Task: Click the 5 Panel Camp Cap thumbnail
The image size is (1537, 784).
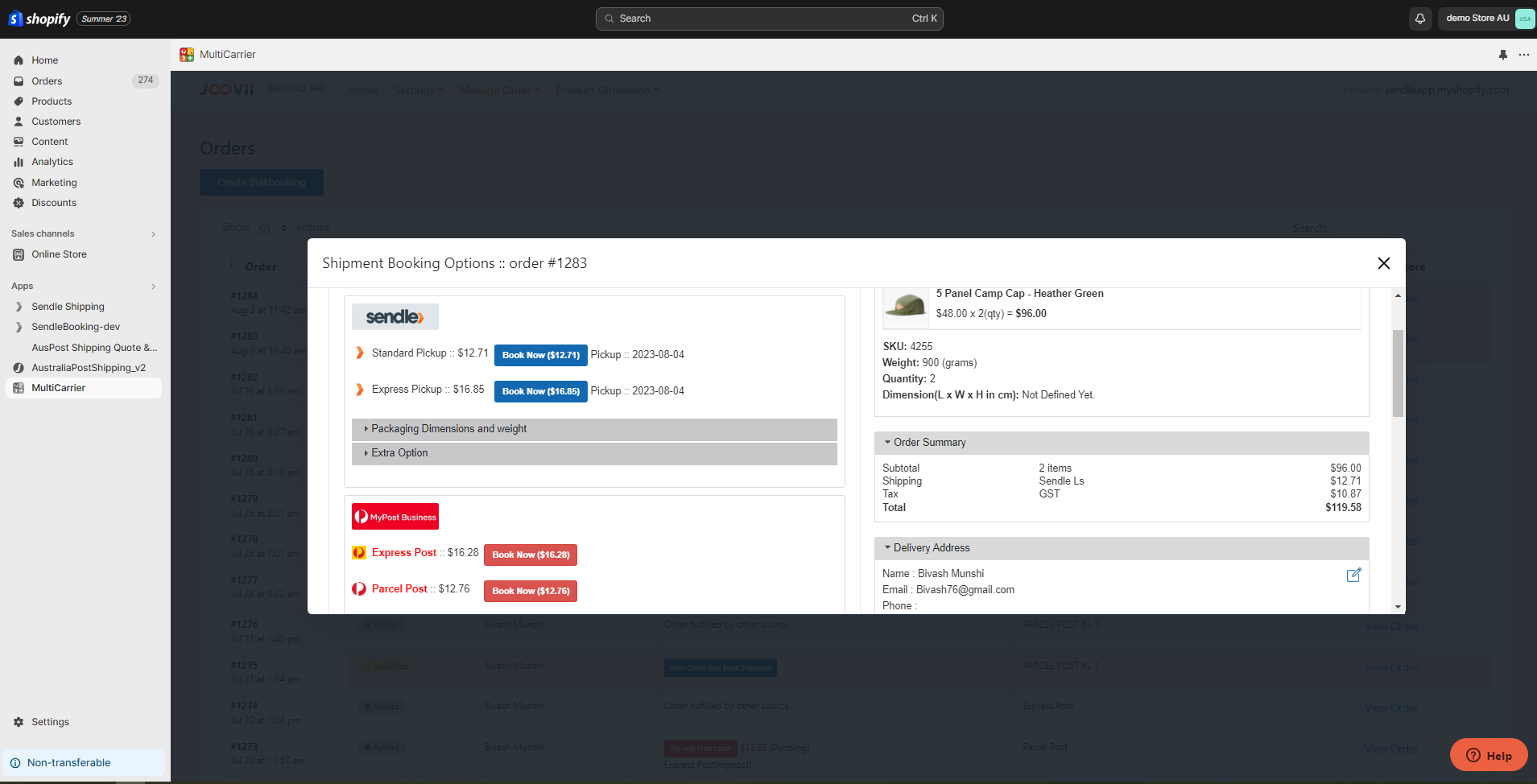Action: coord(906,305)
